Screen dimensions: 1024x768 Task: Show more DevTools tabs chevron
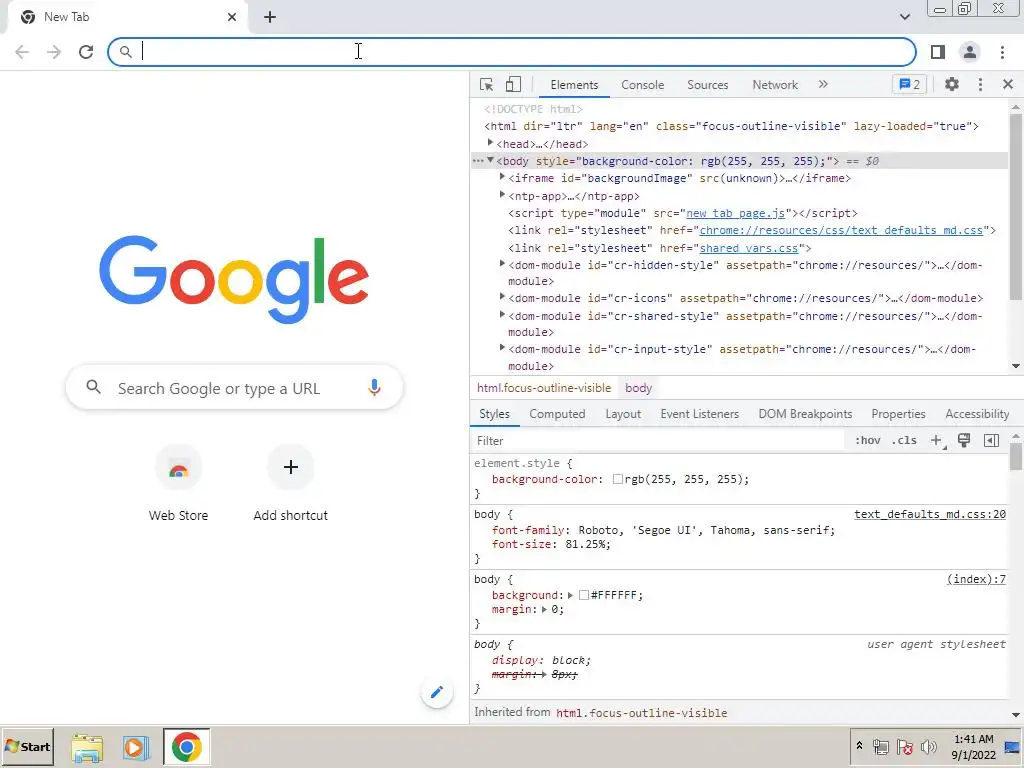(x=823, y=84)
